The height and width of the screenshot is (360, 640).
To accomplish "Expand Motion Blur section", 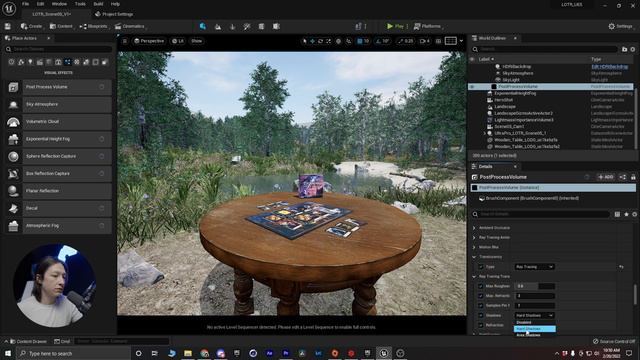I will 474,247.
